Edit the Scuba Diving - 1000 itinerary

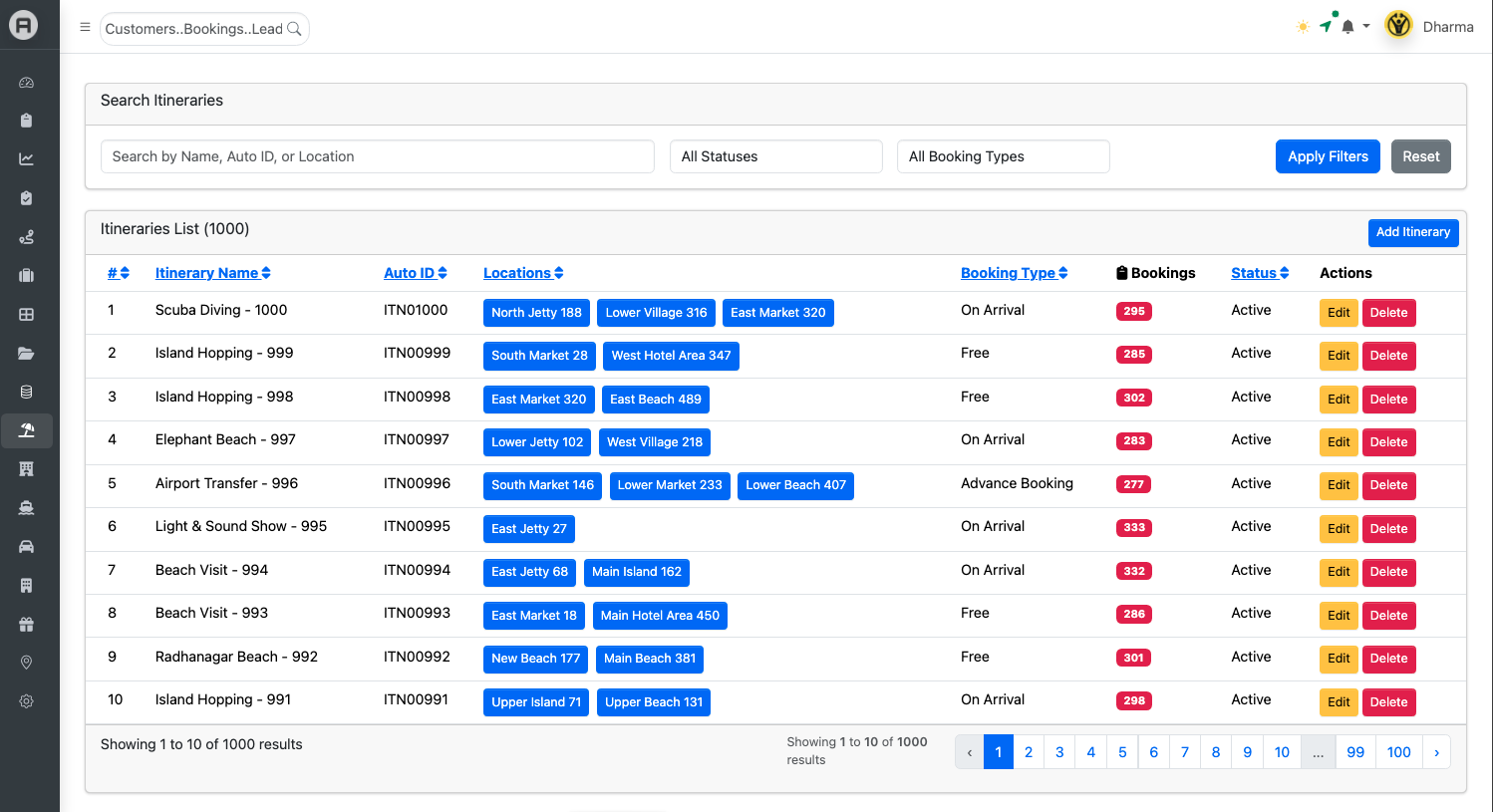(1339, 313)
